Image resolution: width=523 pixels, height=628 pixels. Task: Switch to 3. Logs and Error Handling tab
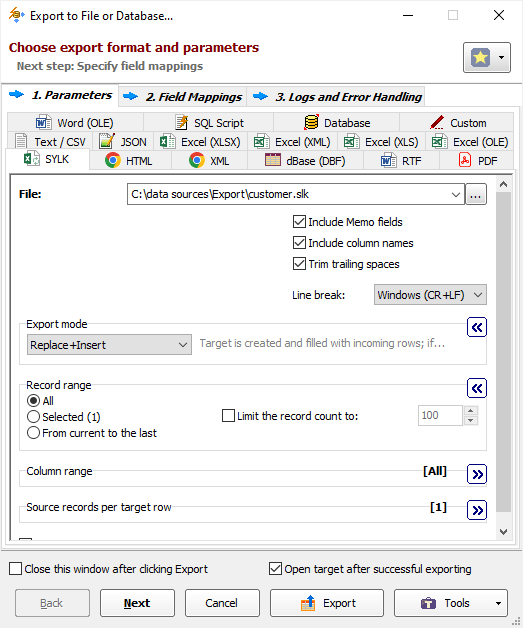(x=336, y=97)
